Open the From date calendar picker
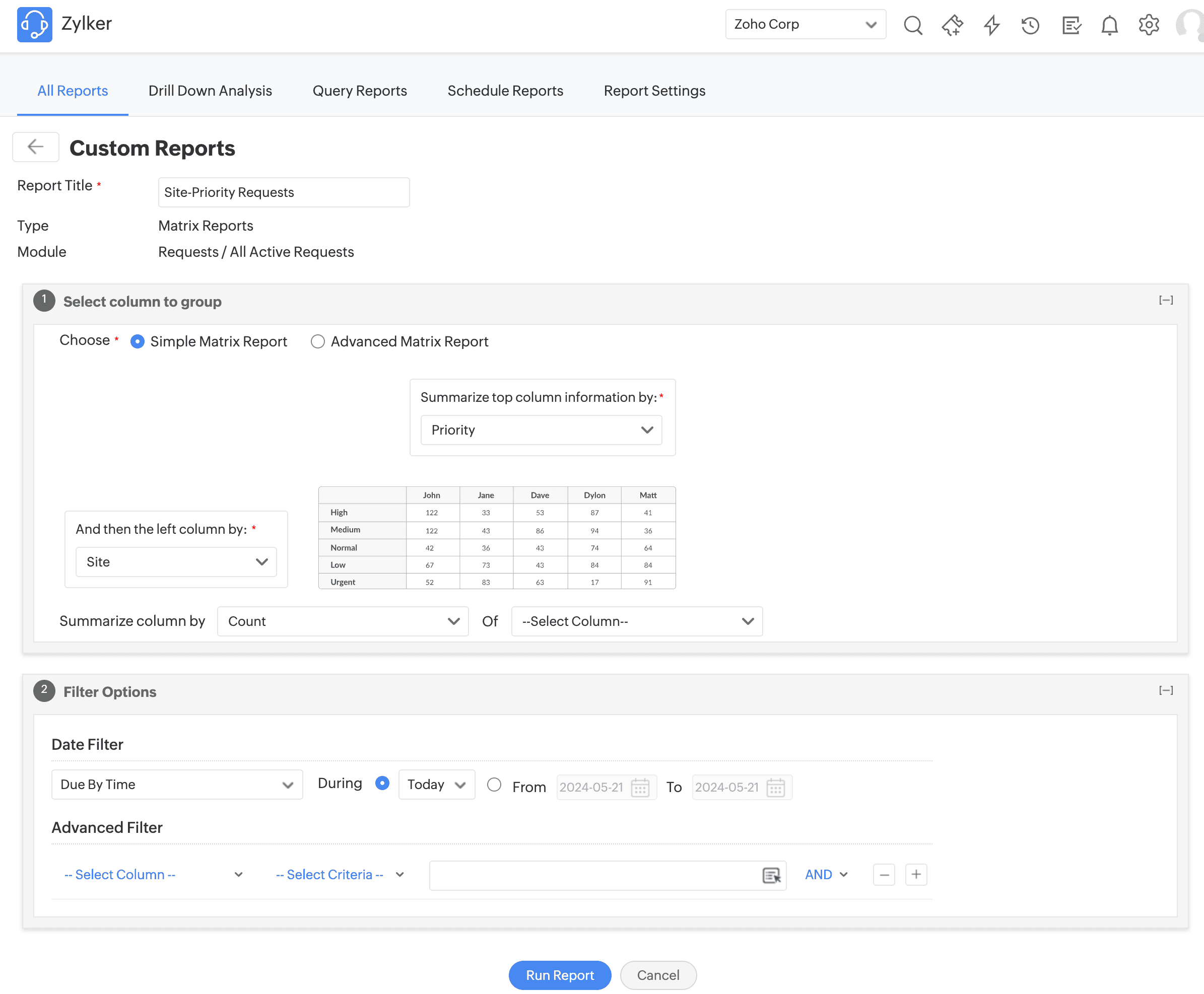 [640, 788]
